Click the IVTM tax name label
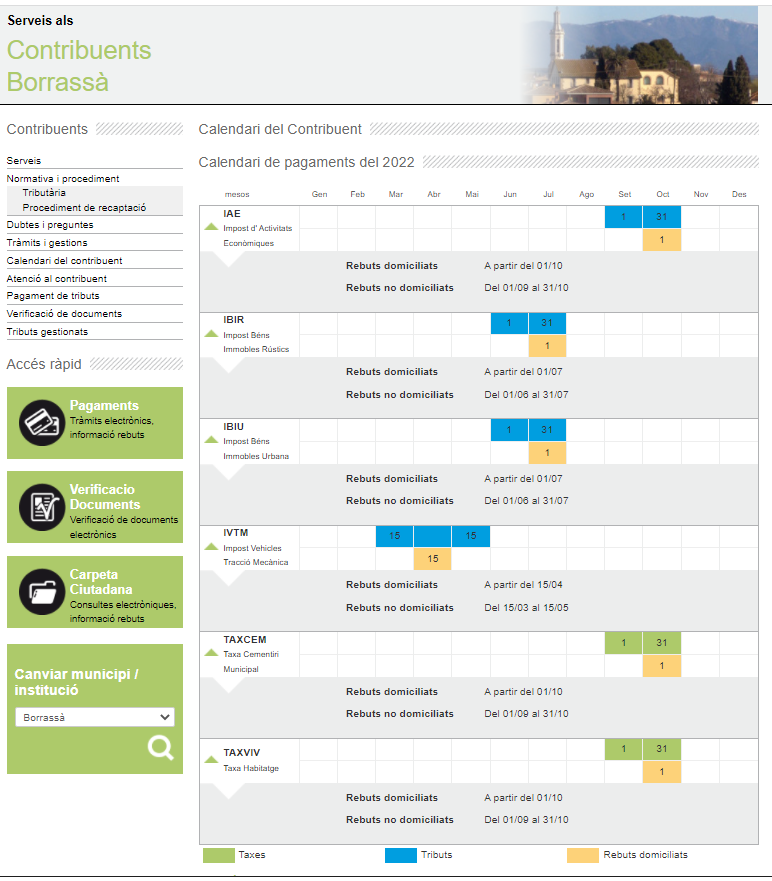Image resolution: width=772 pixels, height=881 pixels. point(235,533)
